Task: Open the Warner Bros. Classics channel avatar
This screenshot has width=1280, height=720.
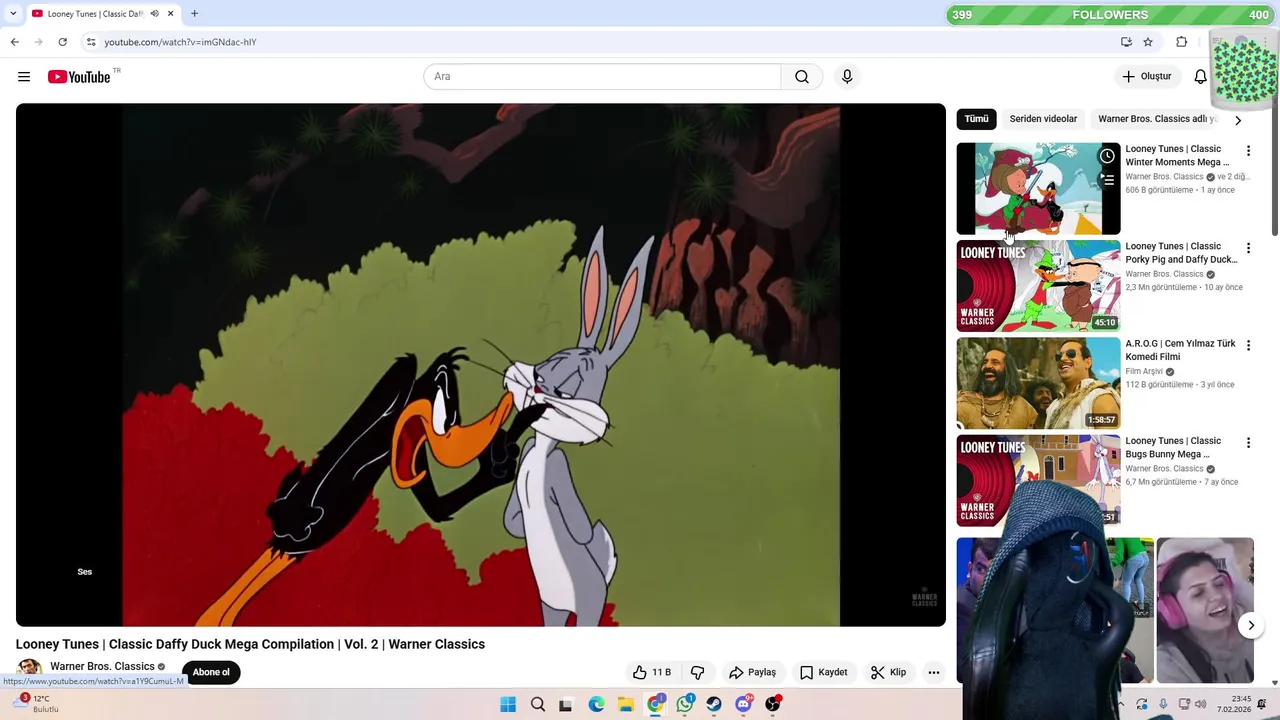Action: click(x=29, y=669)
